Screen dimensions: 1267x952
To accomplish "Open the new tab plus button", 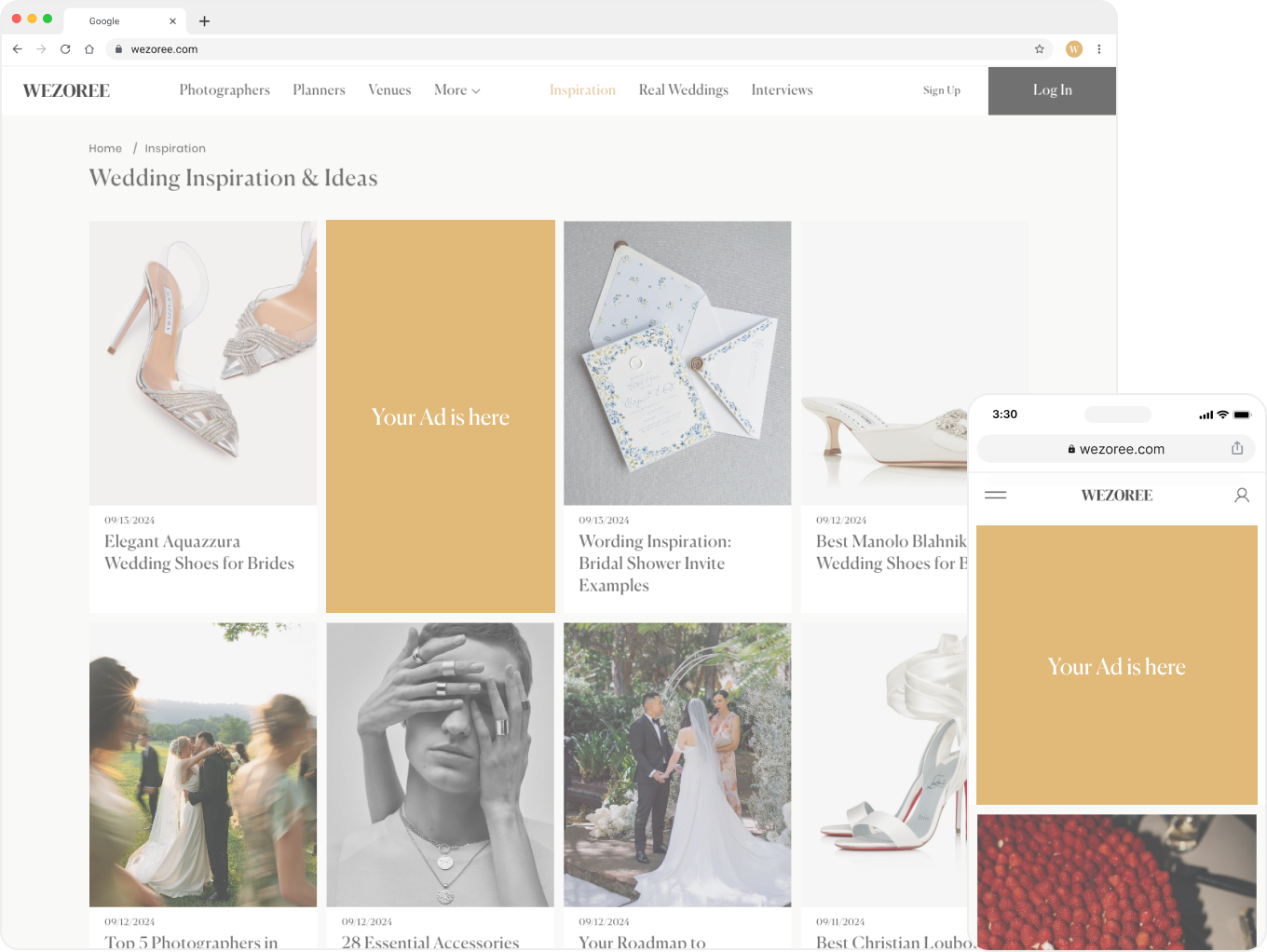I will click(205, 20).
